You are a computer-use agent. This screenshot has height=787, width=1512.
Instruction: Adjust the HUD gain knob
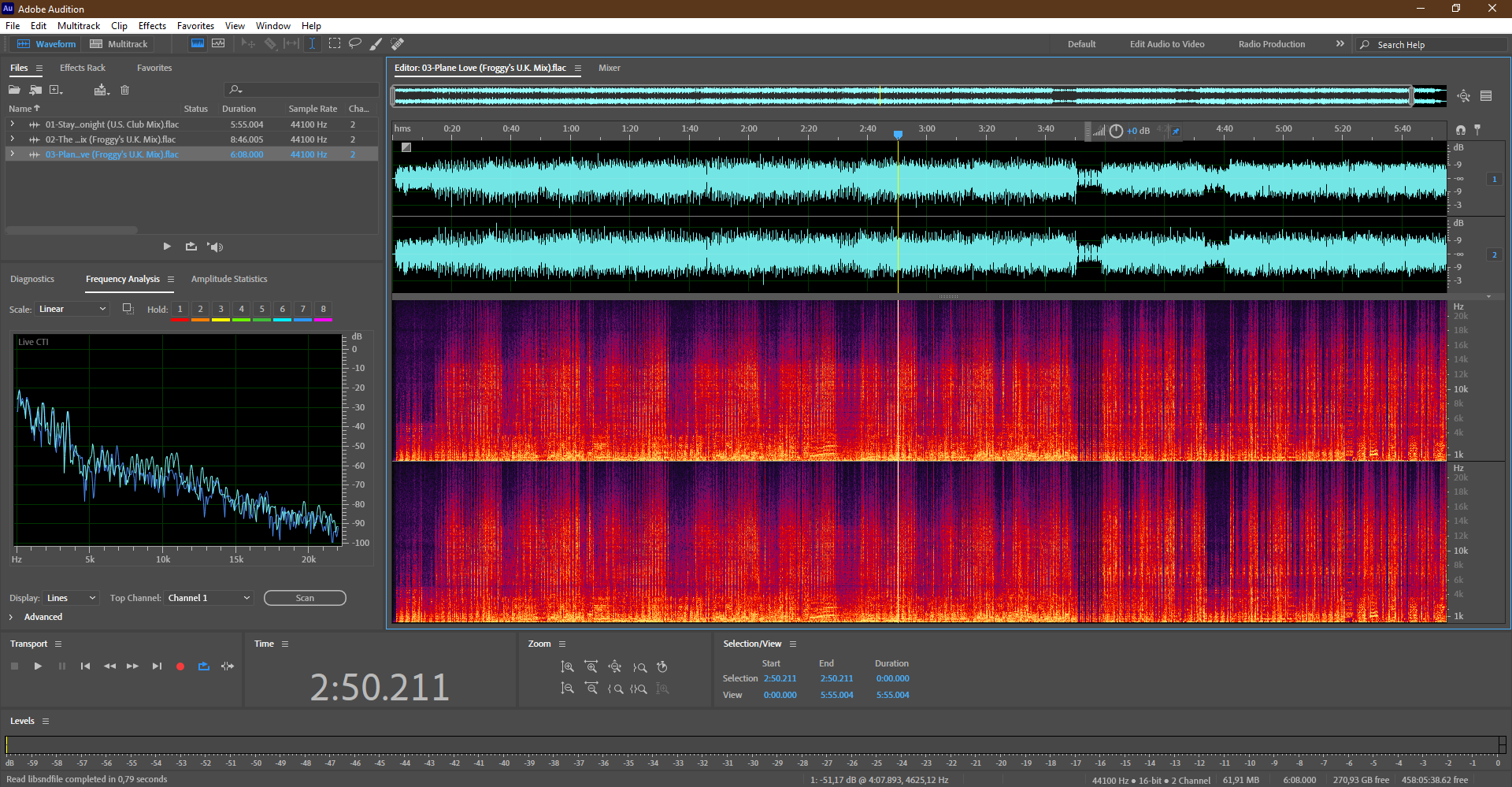coord(1116,131)
